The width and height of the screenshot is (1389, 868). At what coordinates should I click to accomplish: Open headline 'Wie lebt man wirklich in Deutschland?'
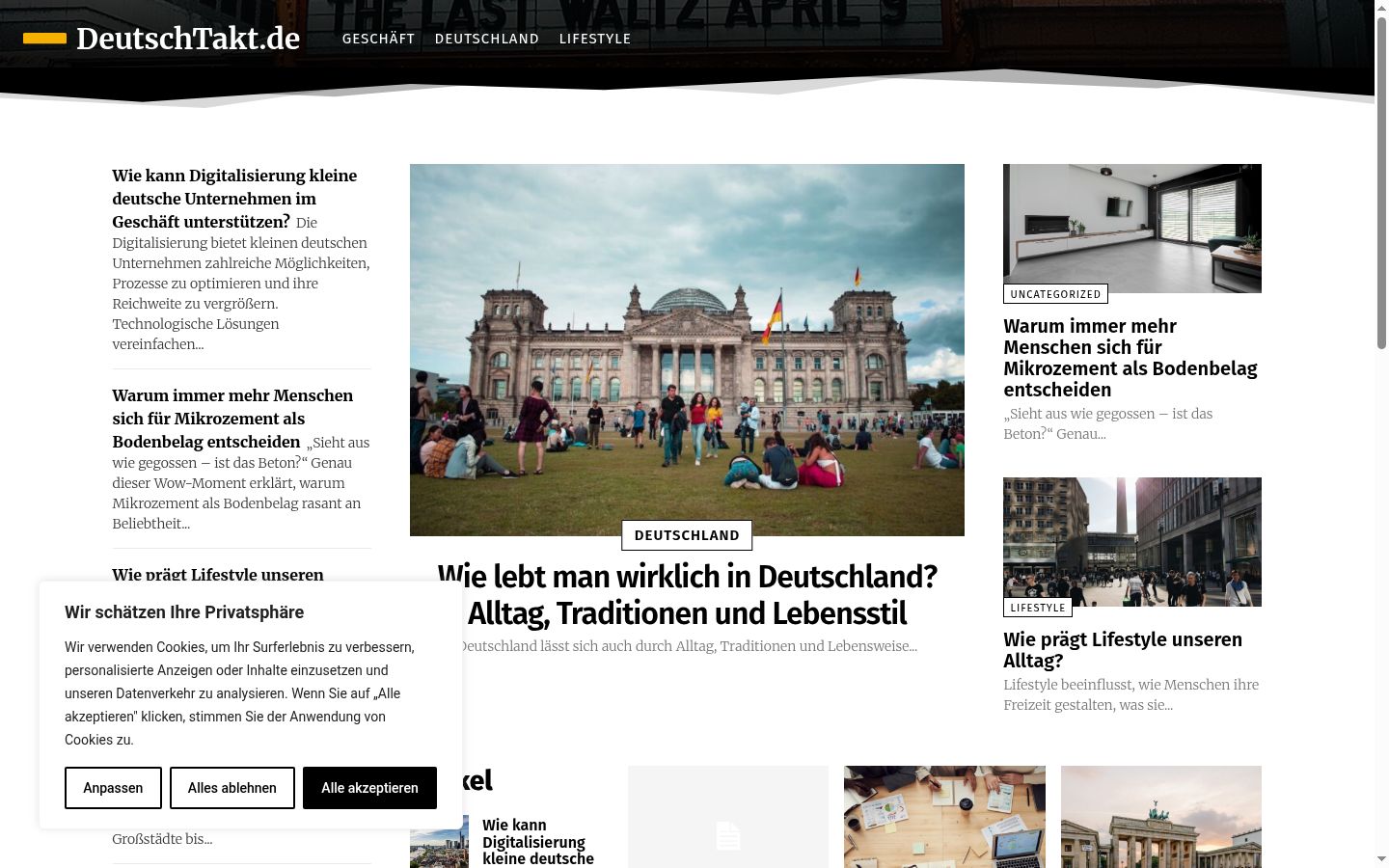687,594
